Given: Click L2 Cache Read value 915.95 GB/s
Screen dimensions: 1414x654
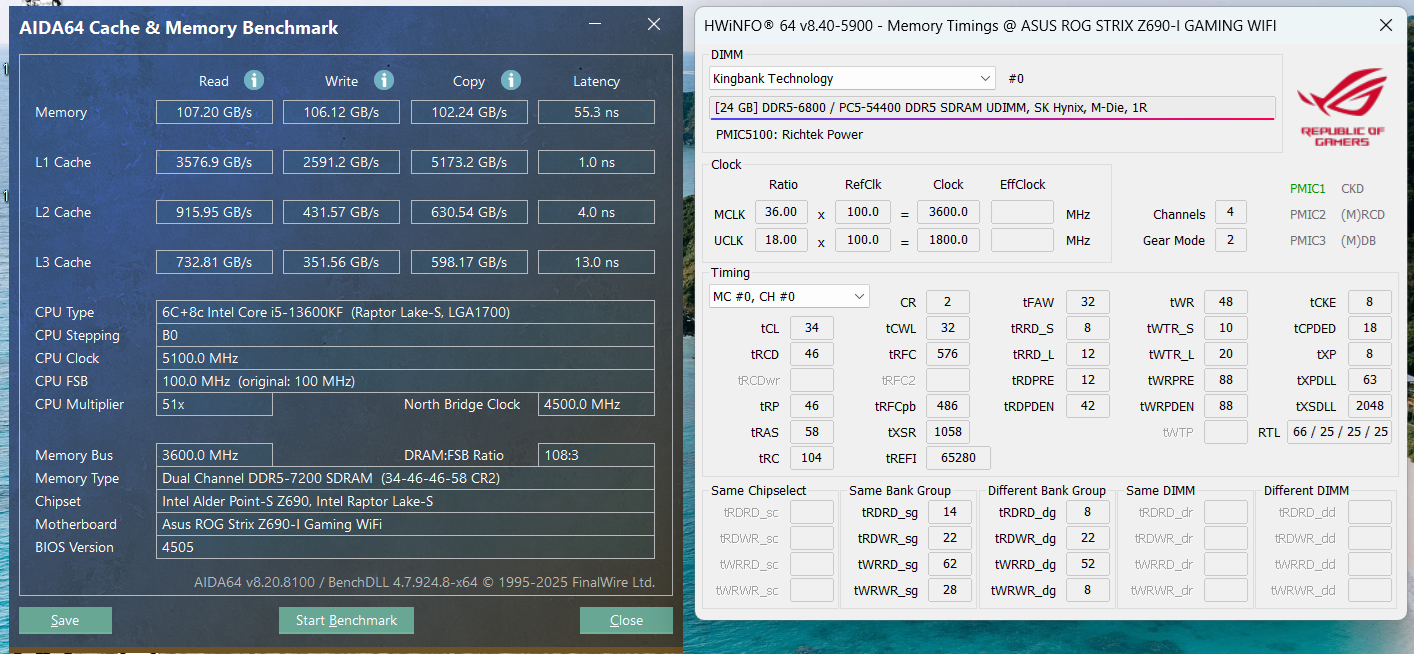Looking at the screenshot, I should pyautogui.click(x=214, y=212).
